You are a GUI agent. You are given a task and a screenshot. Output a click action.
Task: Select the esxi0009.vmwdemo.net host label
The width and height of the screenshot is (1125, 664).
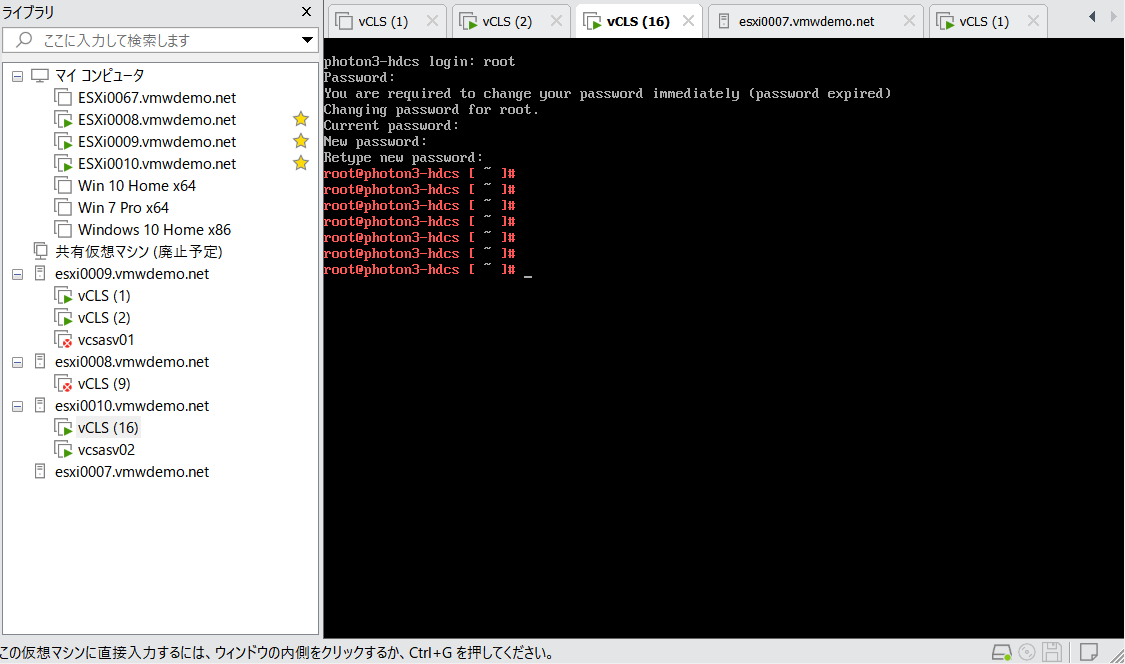(132, 274)
